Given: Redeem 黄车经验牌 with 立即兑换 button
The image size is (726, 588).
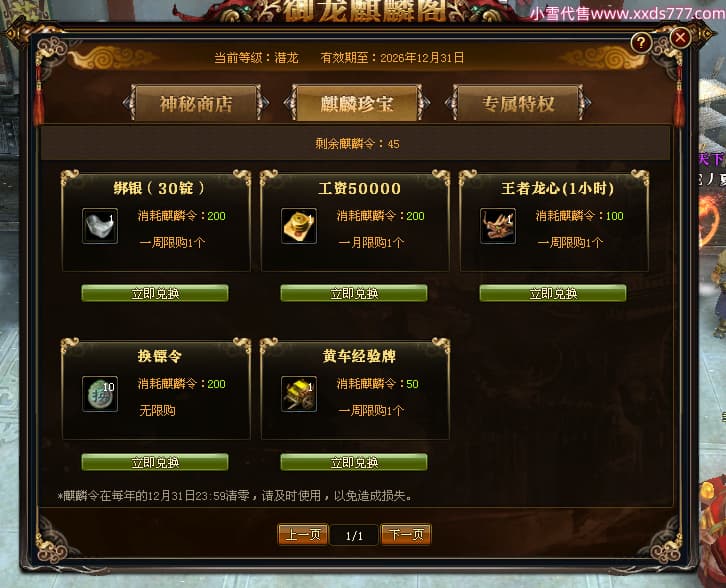Looking at the screenshot, I should click(354, 462).
